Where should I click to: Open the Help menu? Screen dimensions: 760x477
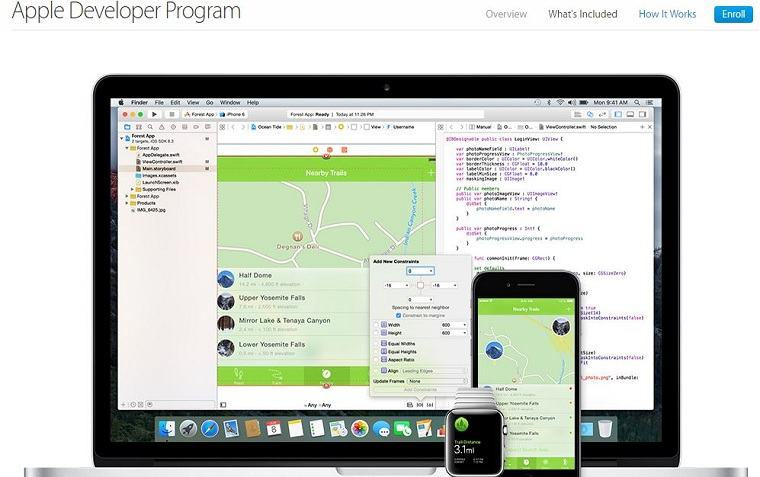pyautogui.click(x=253, y=102)
